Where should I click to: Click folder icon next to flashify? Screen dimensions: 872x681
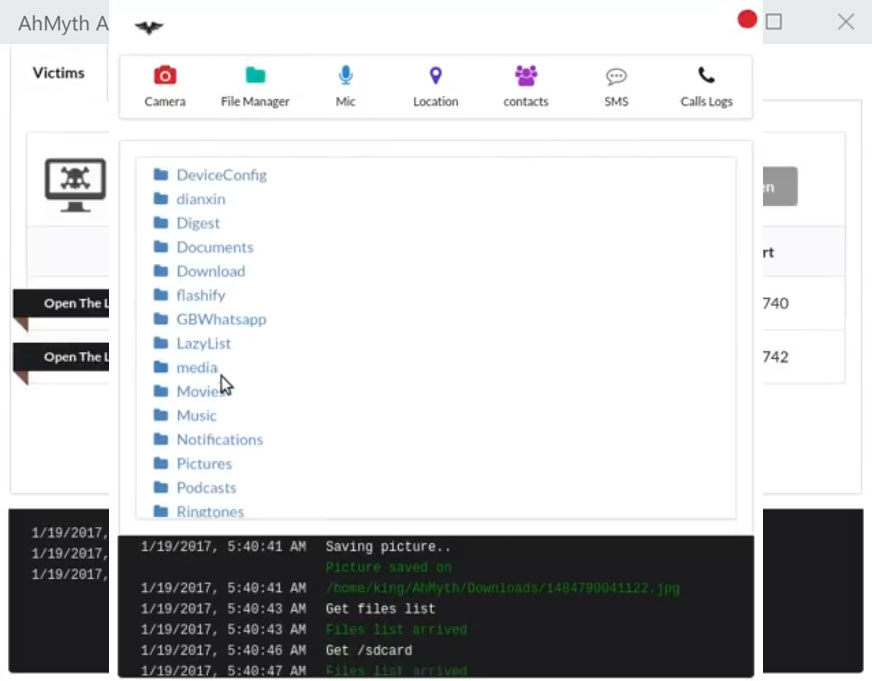161,295
